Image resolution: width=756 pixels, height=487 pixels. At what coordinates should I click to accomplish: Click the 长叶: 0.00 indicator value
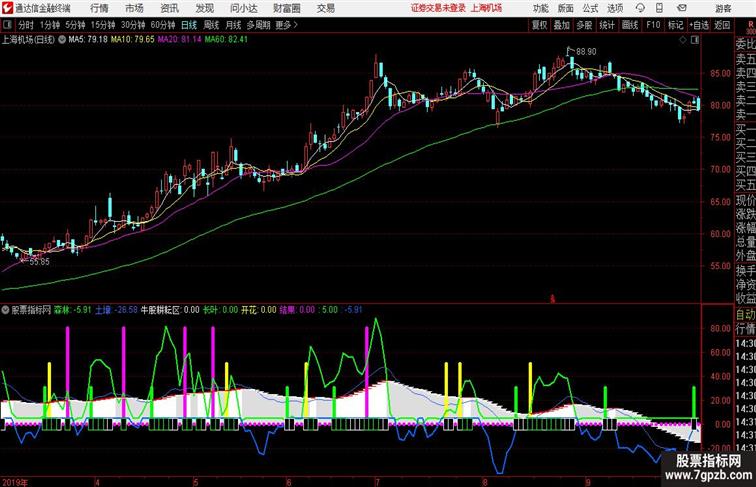pos(220,310)
